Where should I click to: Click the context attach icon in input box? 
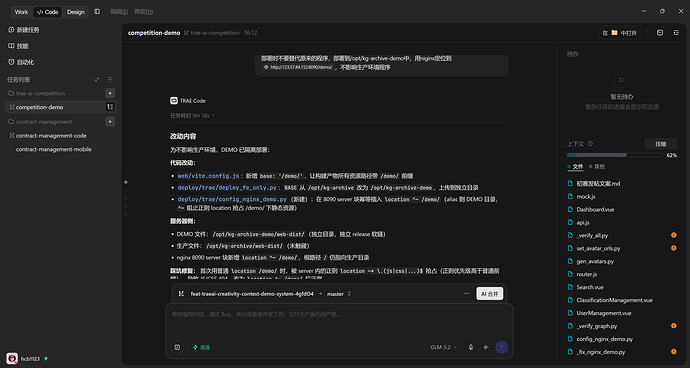(177, 347)
